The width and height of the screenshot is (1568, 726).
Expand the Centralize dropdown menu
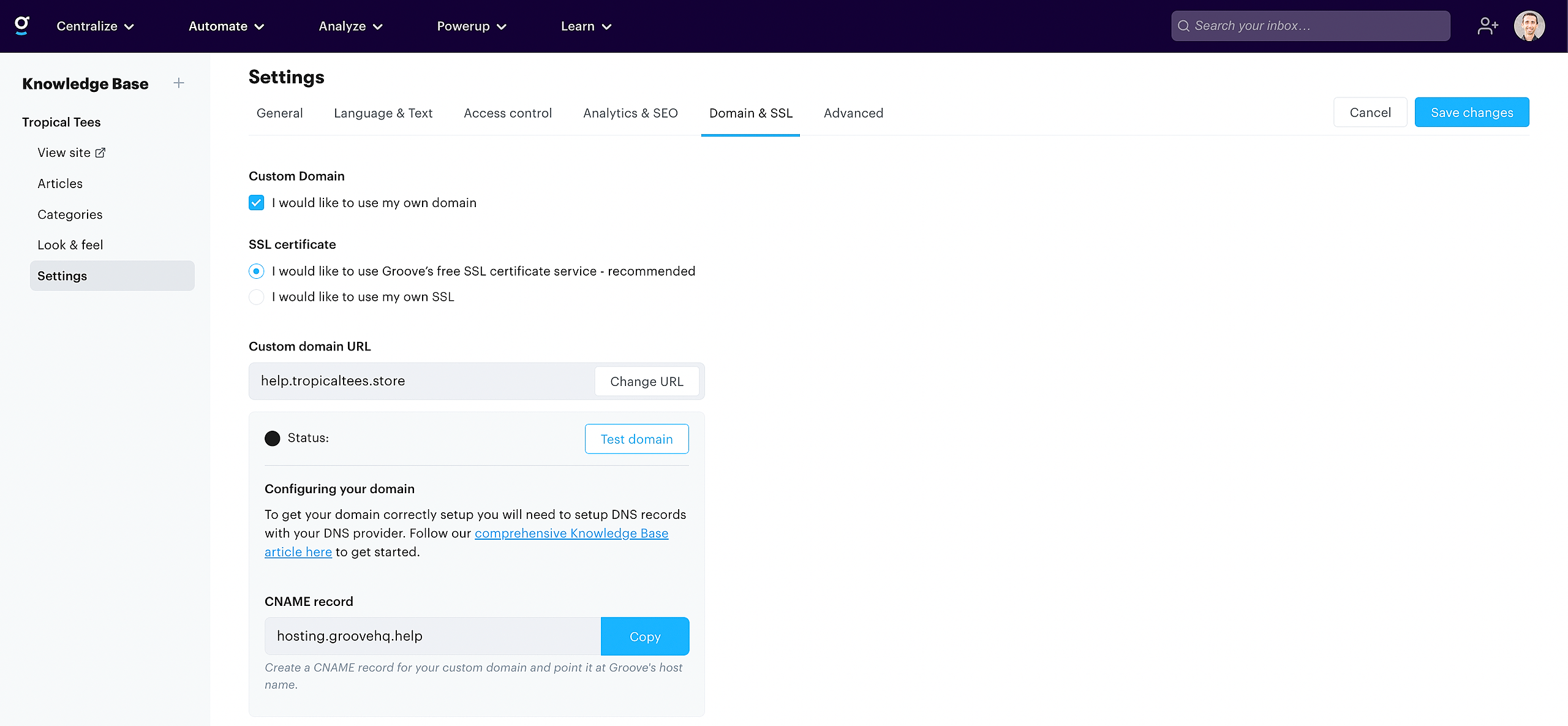pos(95,26)
